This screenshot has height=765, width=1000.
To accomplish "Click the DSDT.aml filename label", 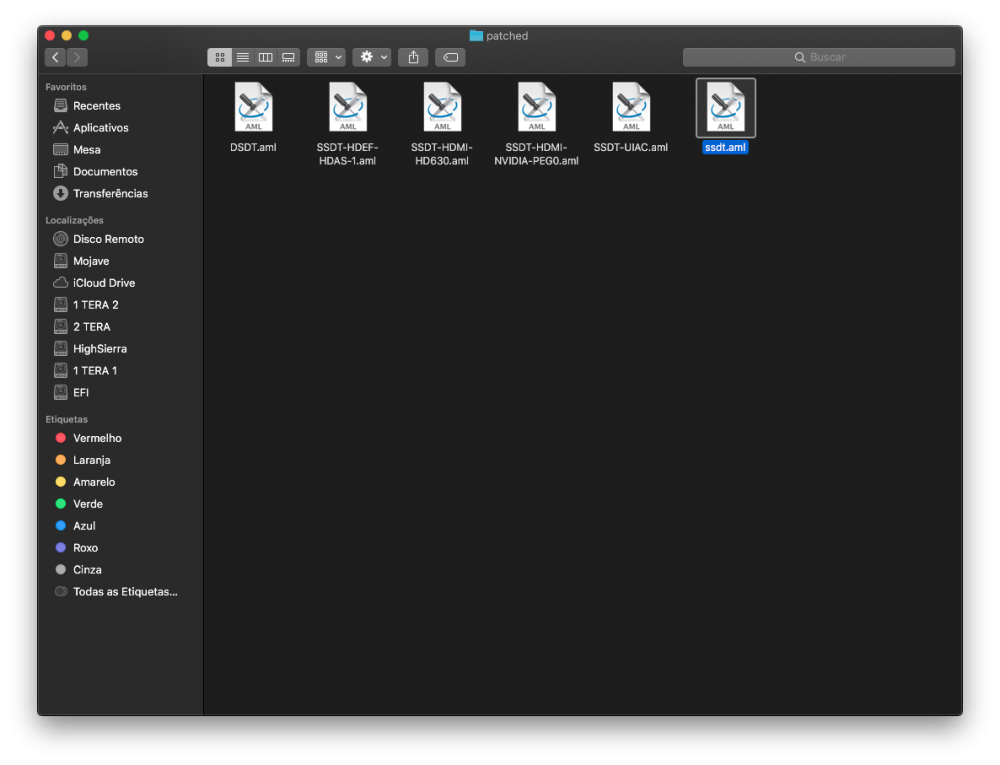I will click(253, 147).
